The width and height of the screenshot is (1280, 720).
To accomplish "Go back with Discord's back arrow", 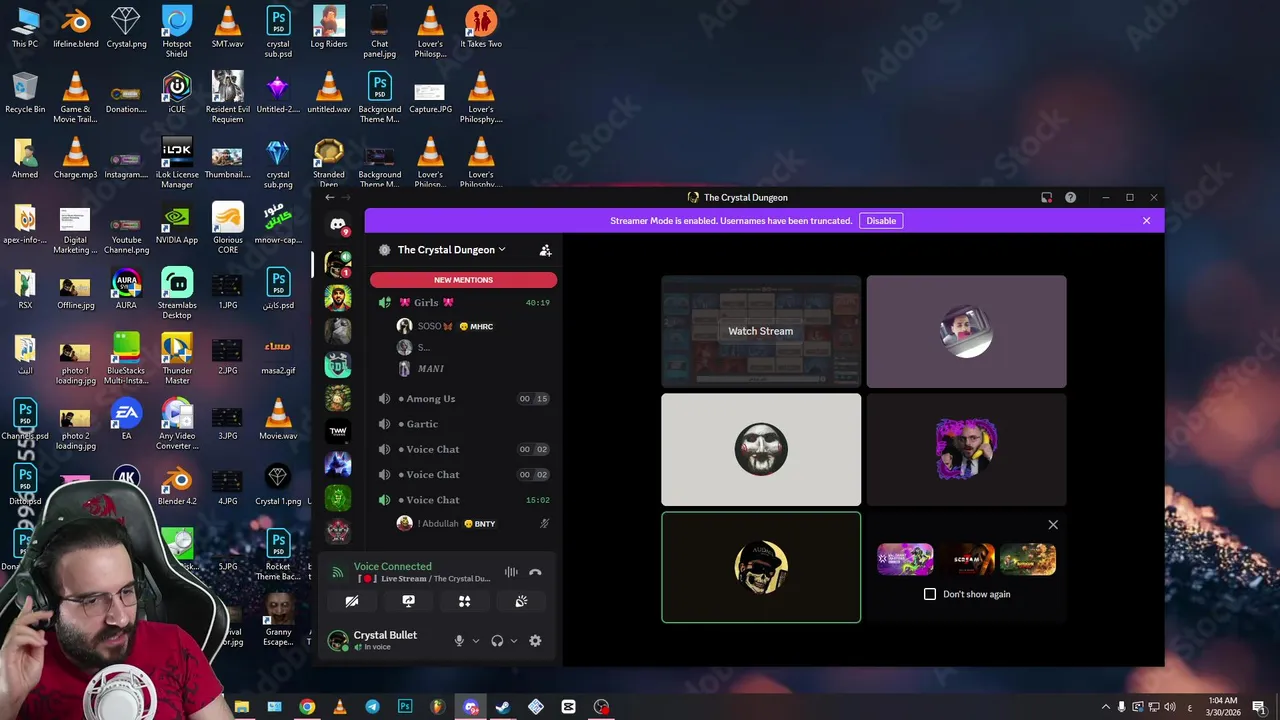I will 330,198.
